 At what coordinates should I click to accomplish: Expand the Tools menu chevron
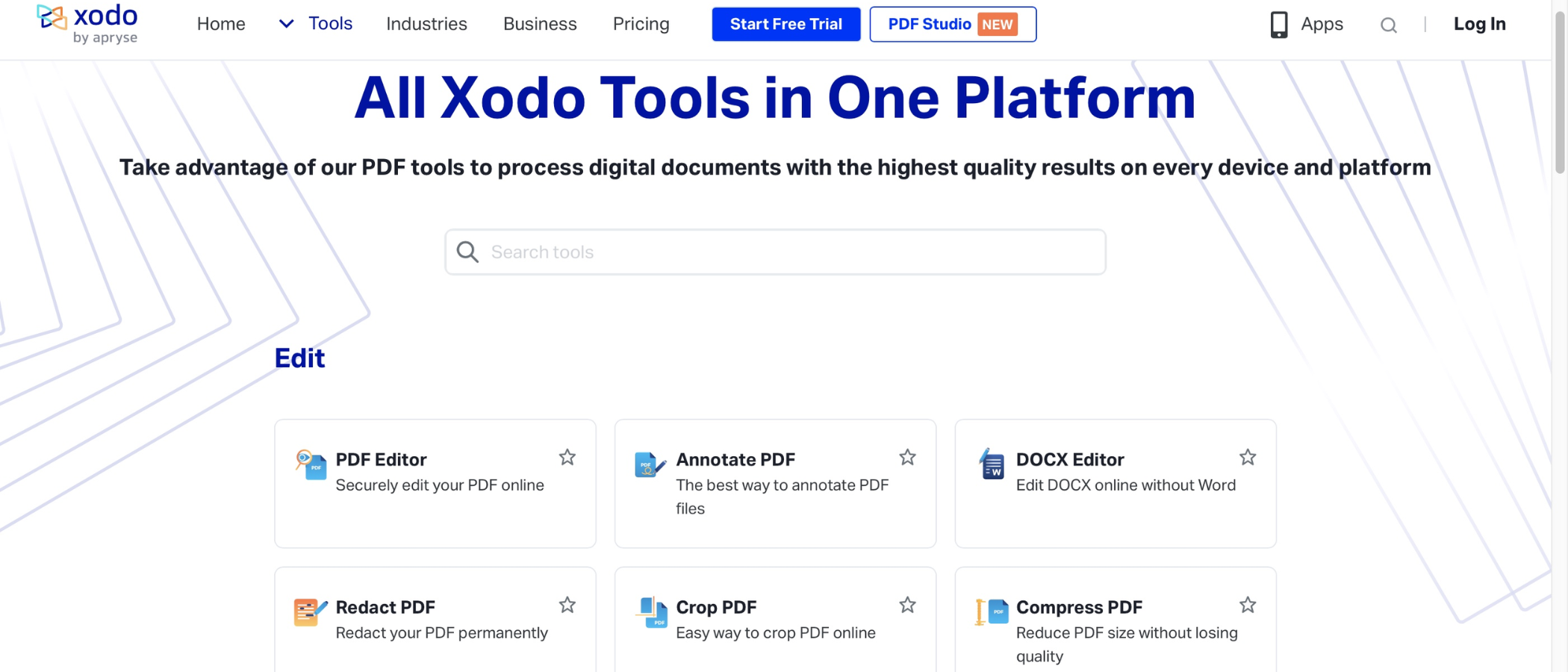click(286, 24)
